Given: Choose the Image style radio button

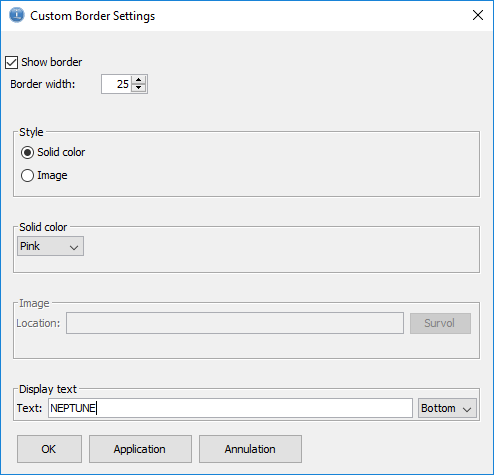Looking at the screenshot, I should (x=27, y=176).
